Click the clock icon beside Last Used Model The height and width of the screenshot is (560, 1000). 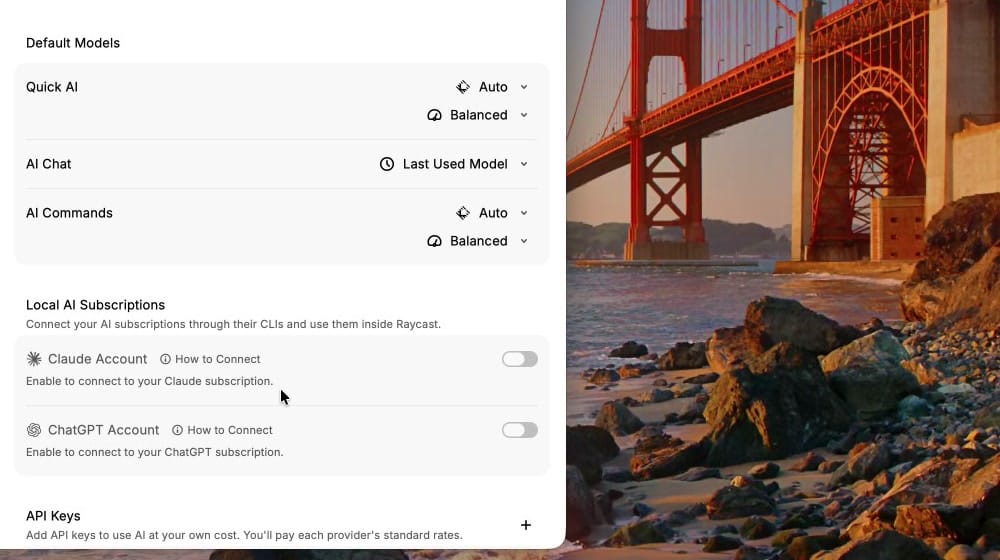[x=386, y=164]
